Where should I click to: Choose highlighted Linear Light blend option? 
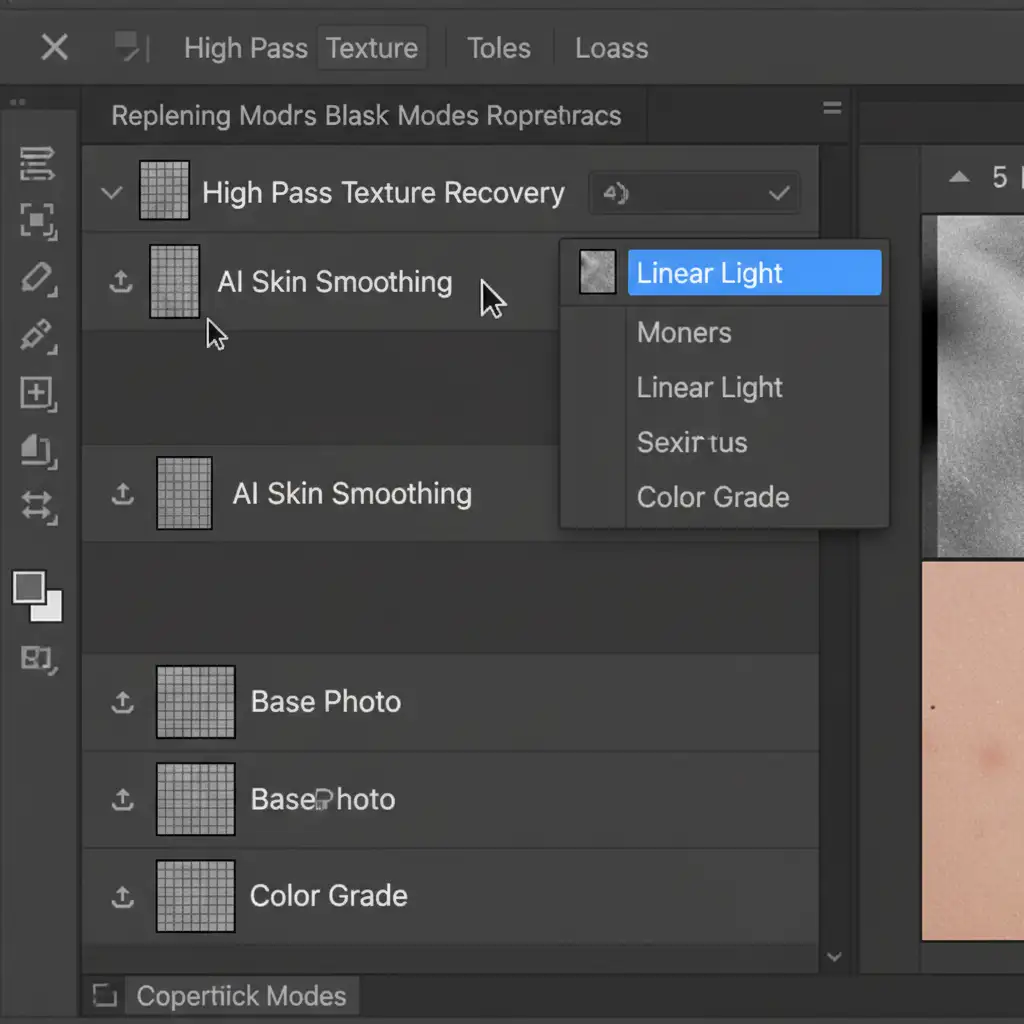tap(754, 274)
